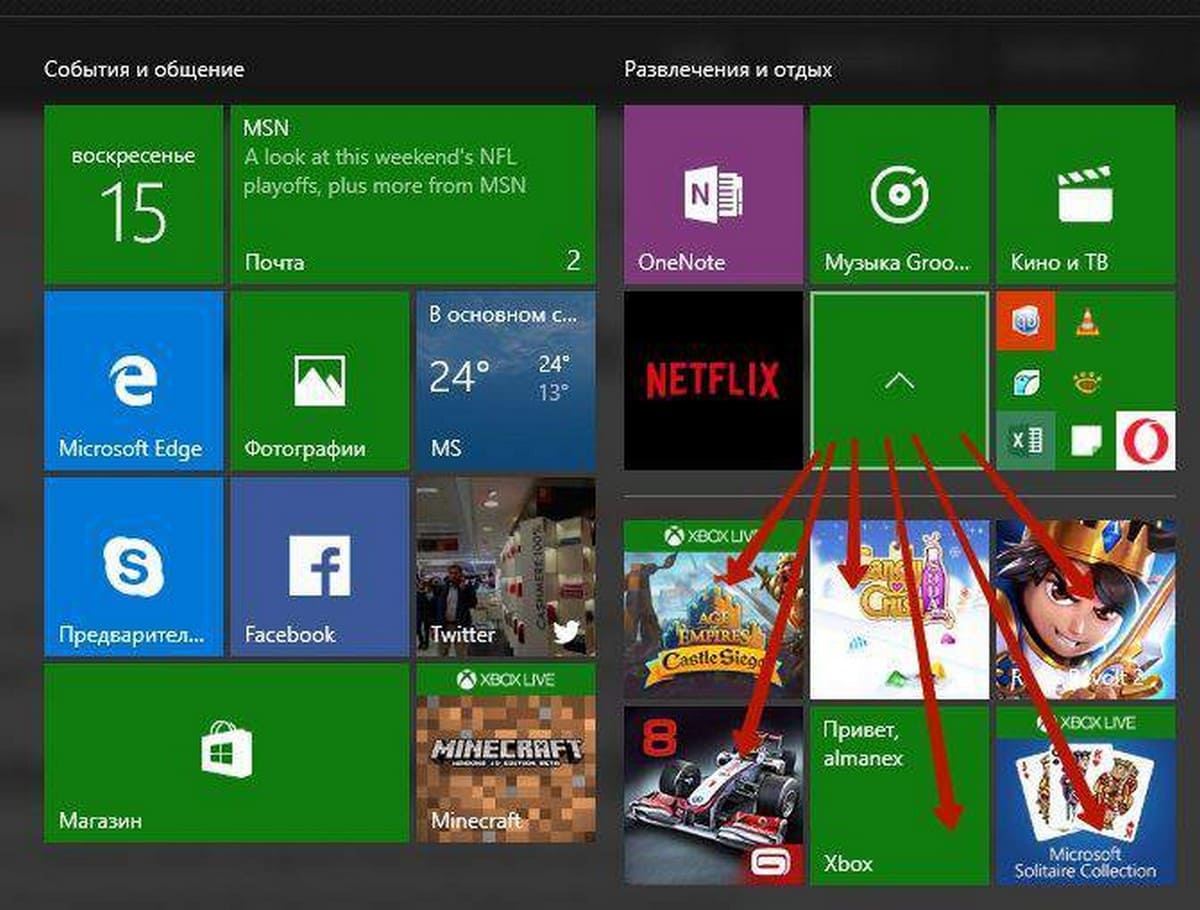
Task: Launch the Minecraft tile
Action: pos(506,753)
